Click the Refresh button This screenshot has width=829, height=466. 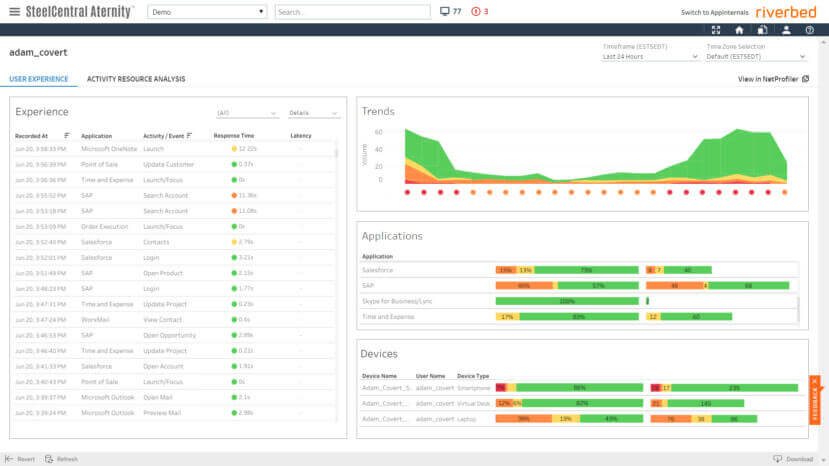pyautogui.click(x=62, y=459)
